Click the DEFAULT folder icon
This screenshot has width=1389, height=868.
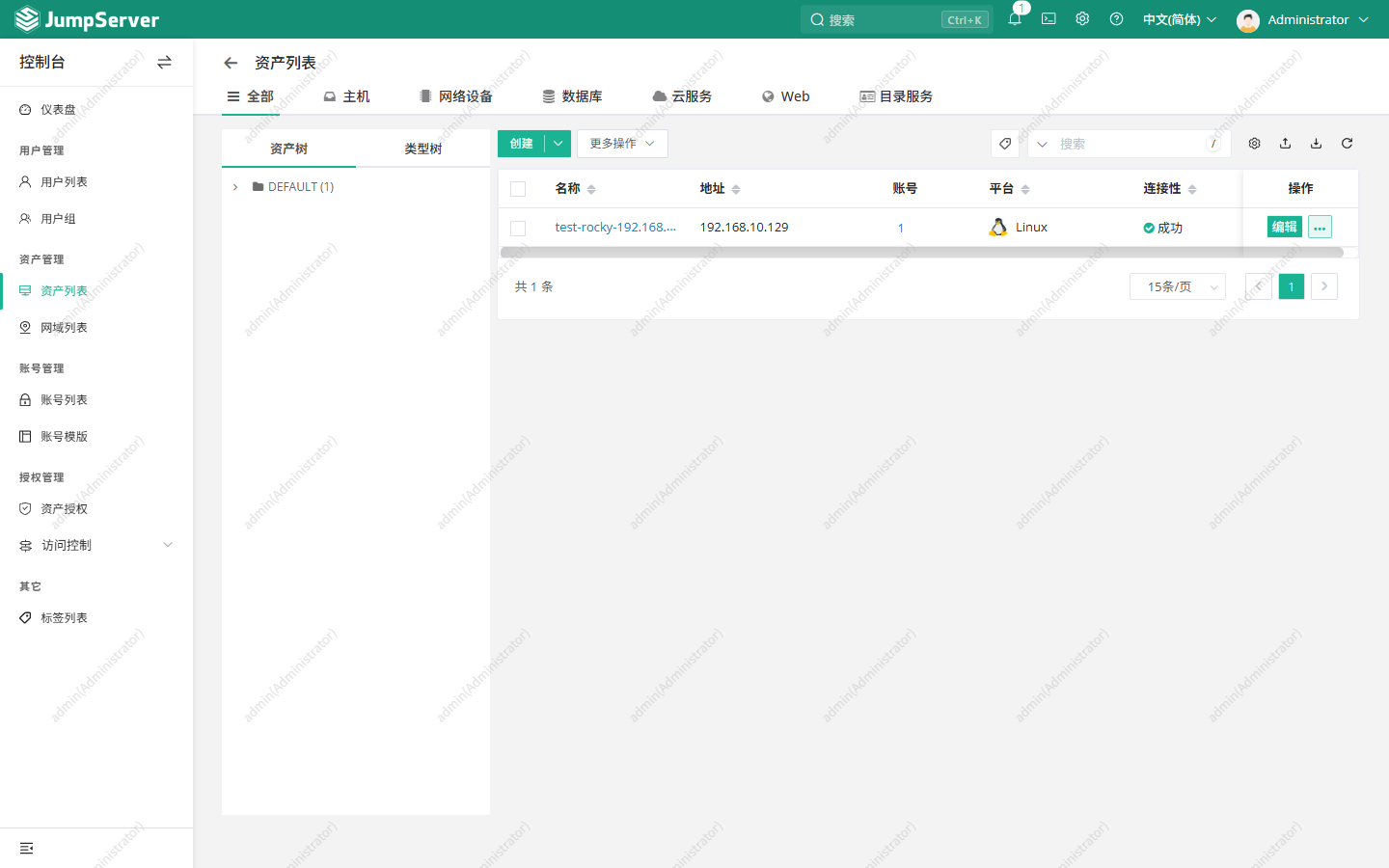coord(258,187)
